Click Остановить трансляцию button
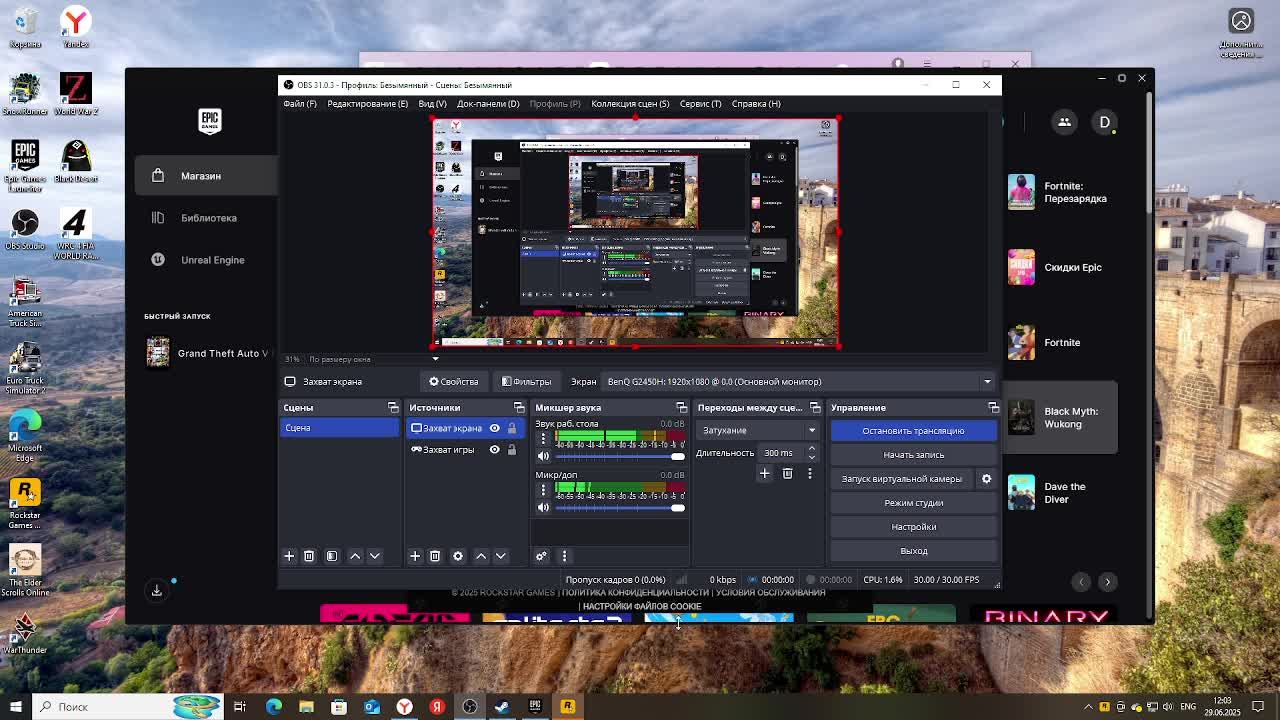 pyautogui.click(x=913, y=431)
